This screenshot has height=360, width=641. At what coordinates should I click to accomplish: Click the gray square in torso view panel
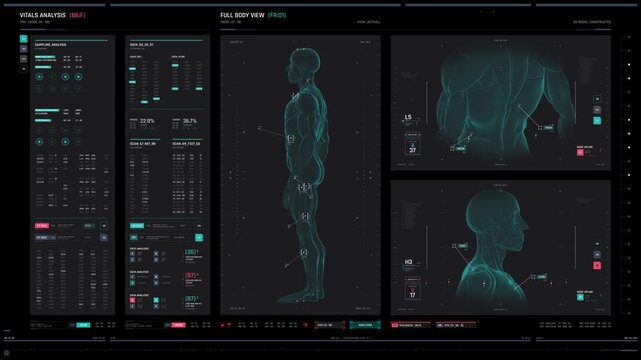[x=597, y=110]
